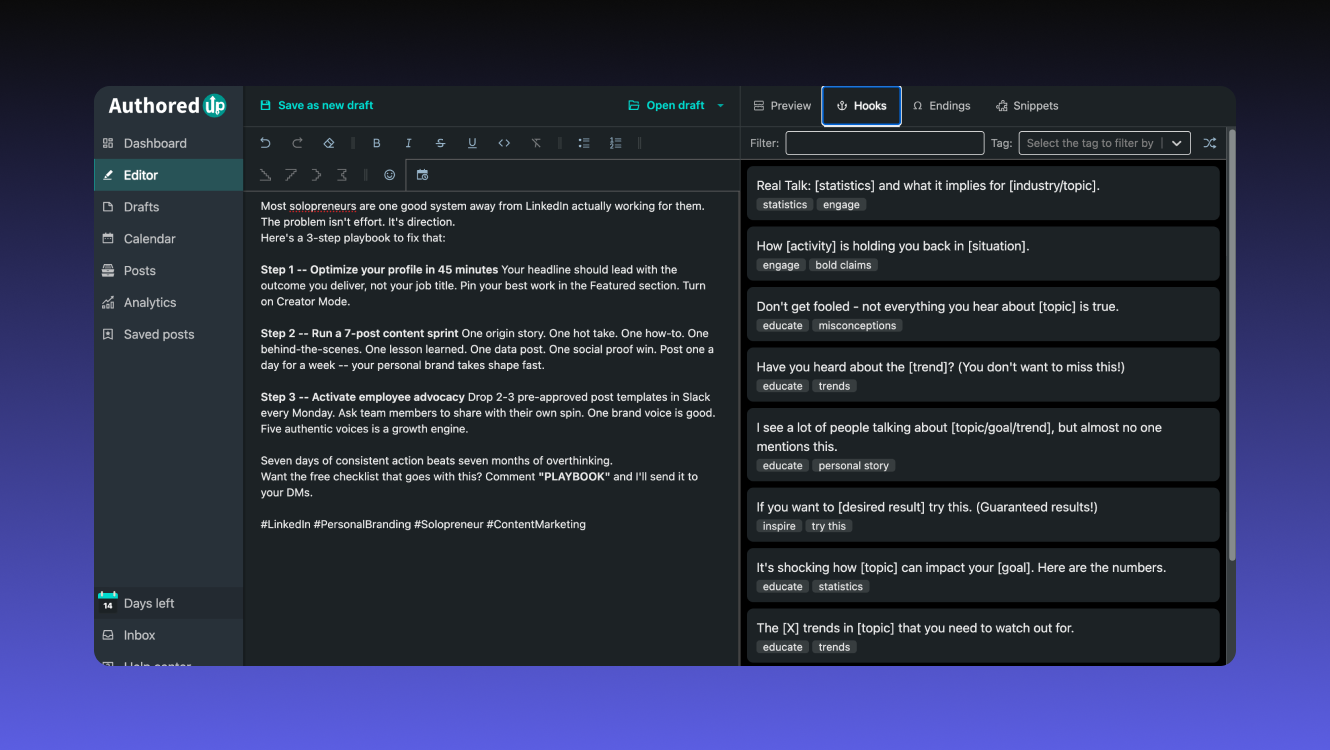Click the code brackets icon

[504, 143]
